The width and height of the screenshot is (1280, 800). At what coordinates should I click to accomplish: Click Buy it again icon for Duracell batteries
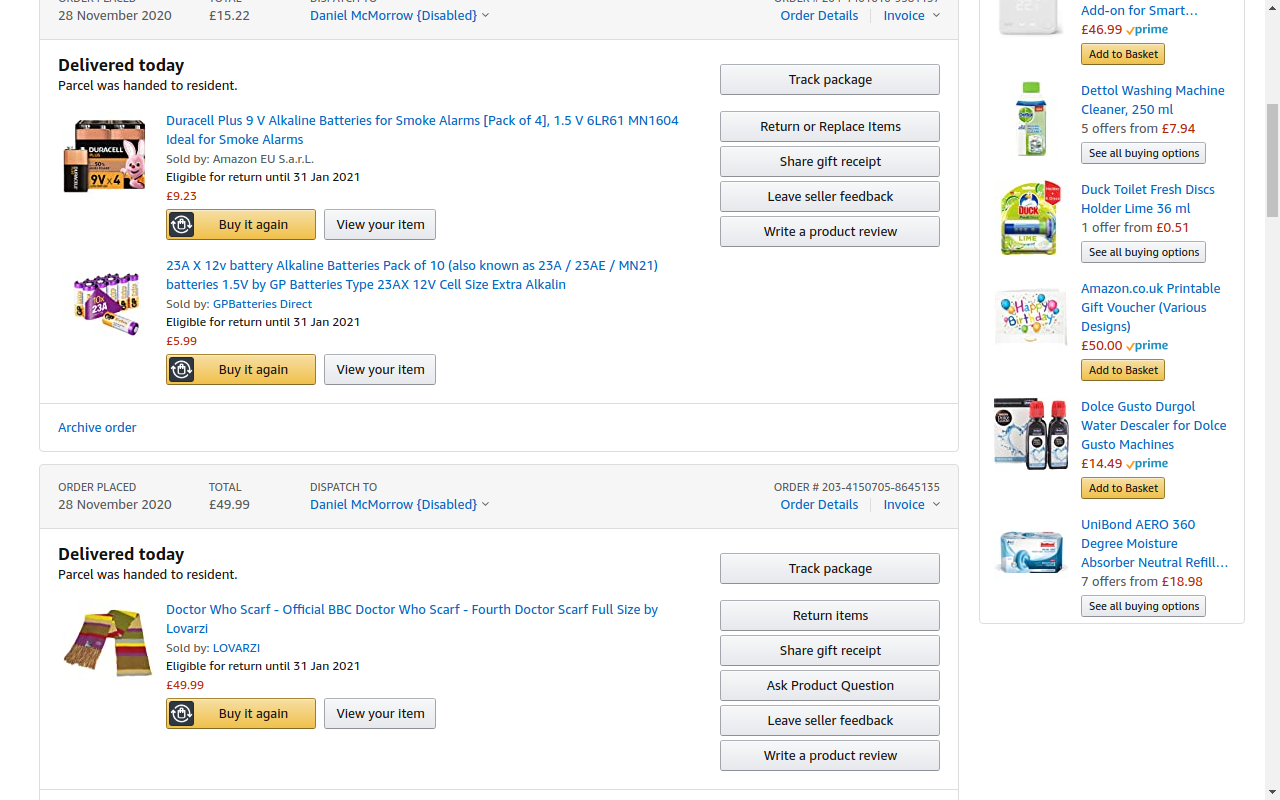pyautogui.click(x=181, y=225)
